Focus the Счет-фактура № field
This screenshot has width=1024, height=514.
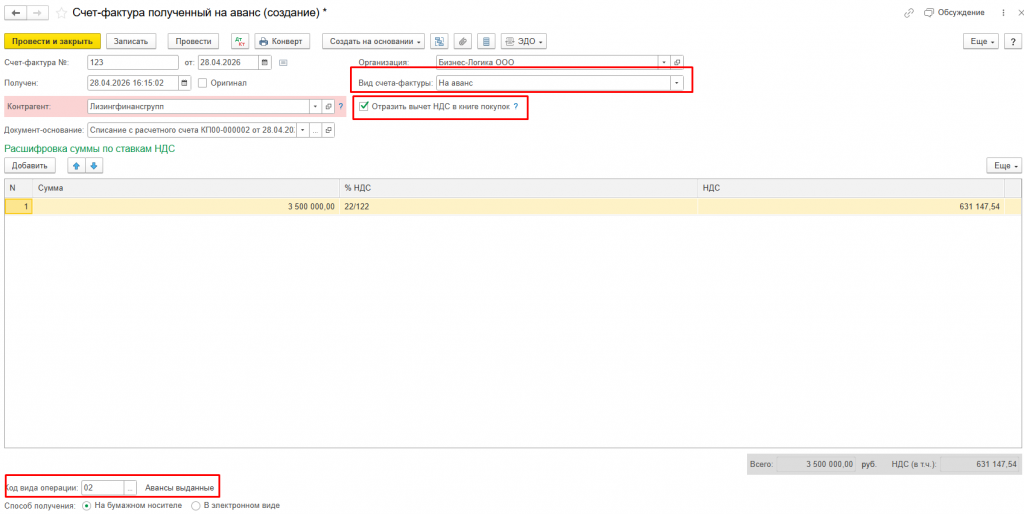pos(133,63)
